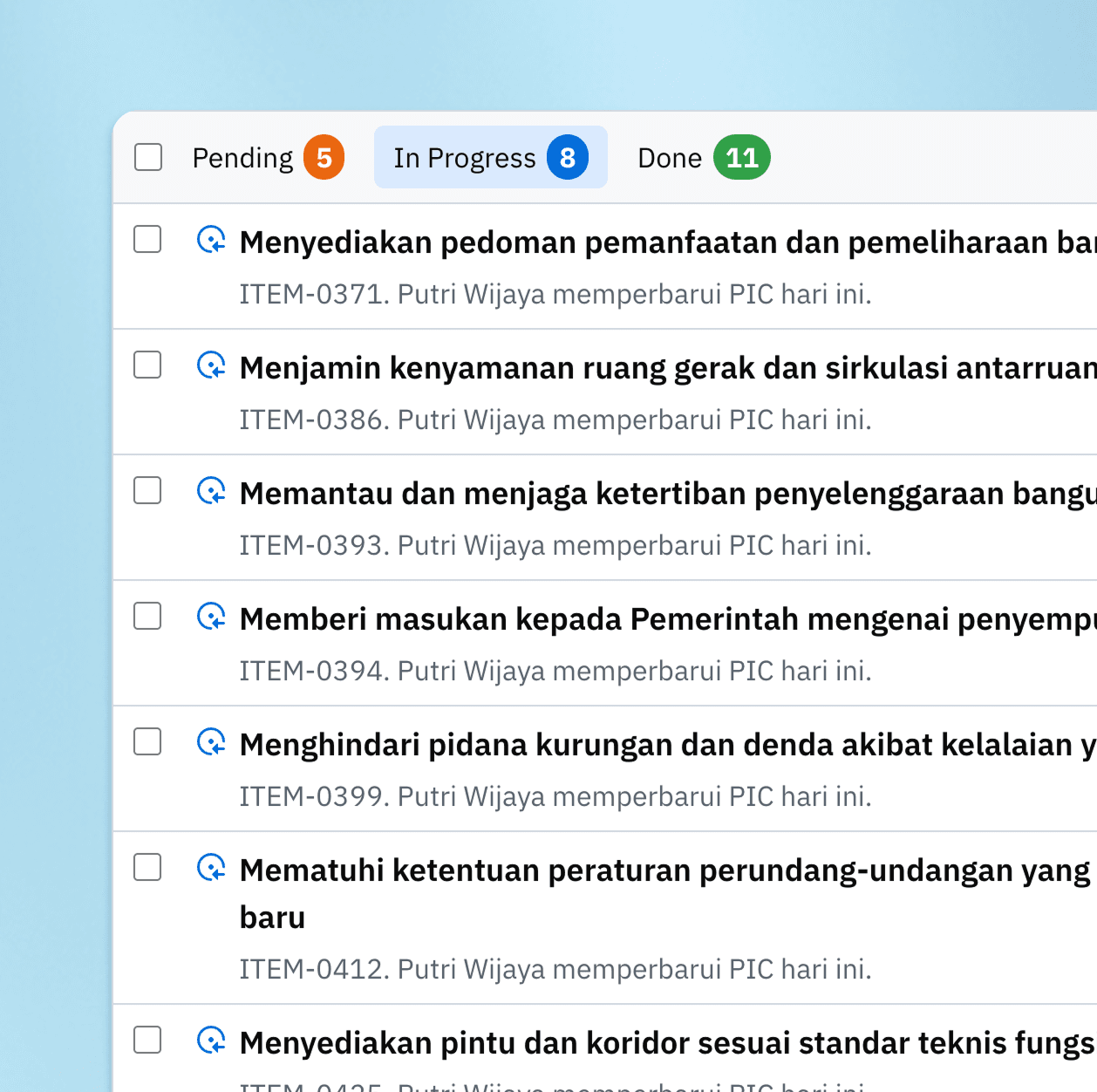Click the orange count badge on Pending
Screen dimensions: 1097x1092
coord(325,157)
